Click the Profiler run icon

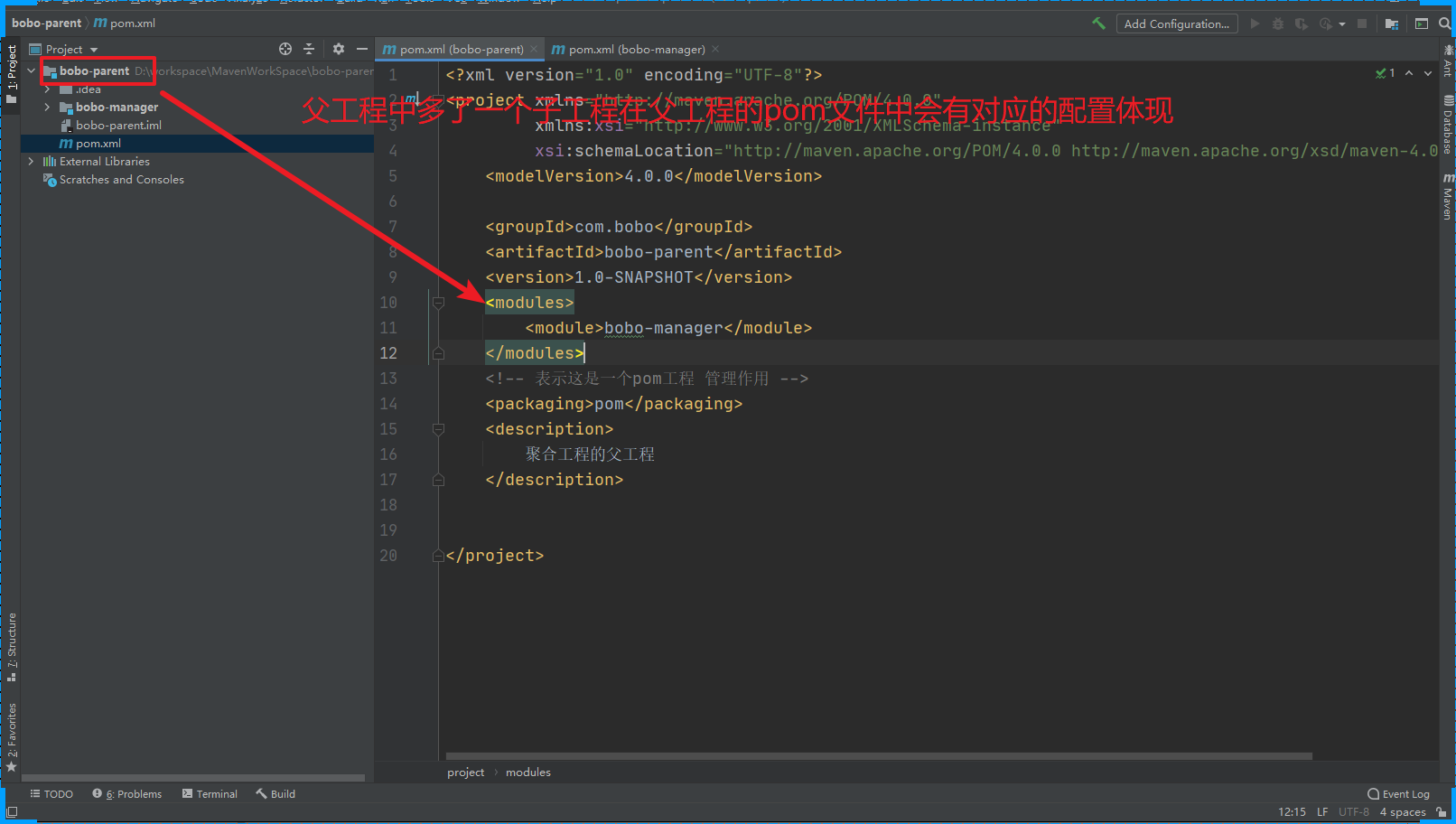(1325, 23)
